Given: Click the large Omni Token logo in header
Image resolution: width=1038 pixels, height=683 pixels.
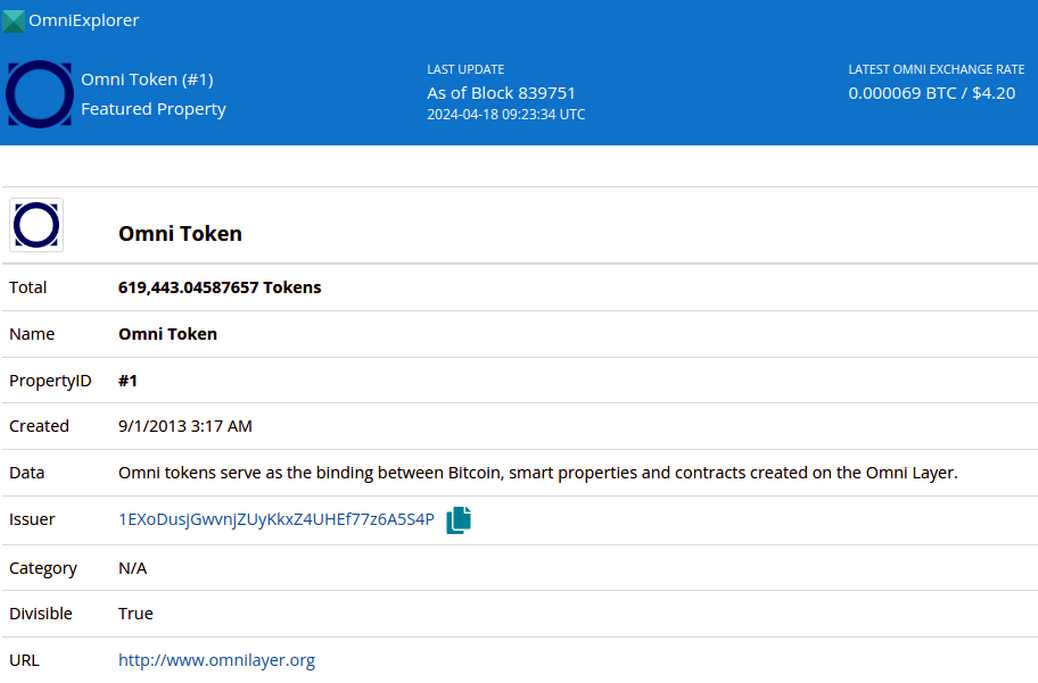Looking at the screenshot, I should [x=40, y=94].
